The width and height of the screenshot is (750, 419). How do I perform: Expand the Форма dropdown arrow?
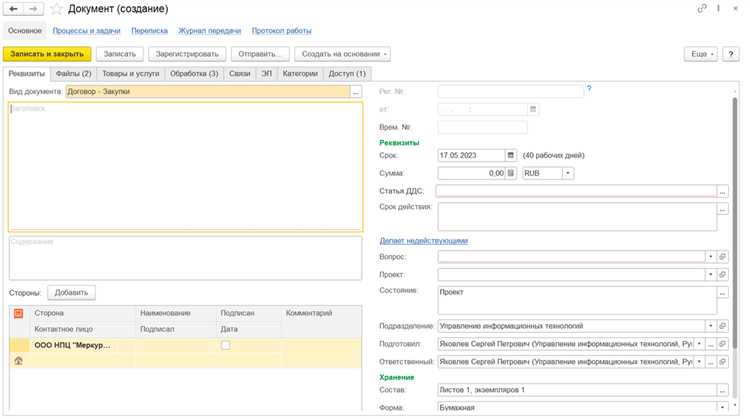click(x=722, y=408)
